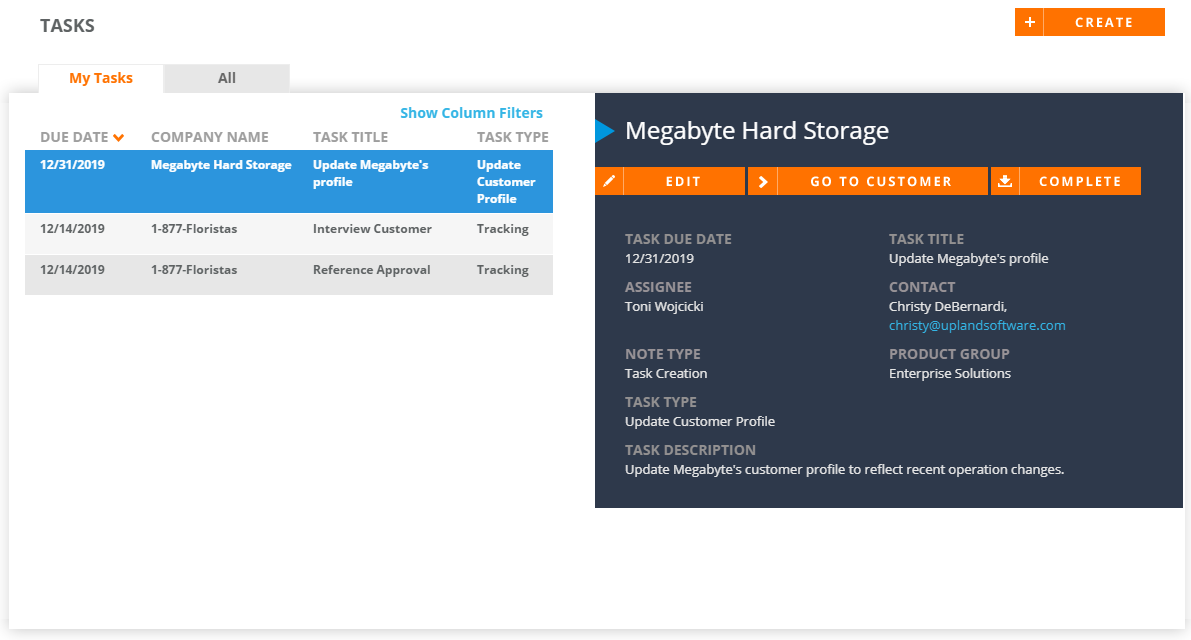This screenshot has width=1191, height=640.
Task: Sort by the Task Type column header
Action: point(513,137)
